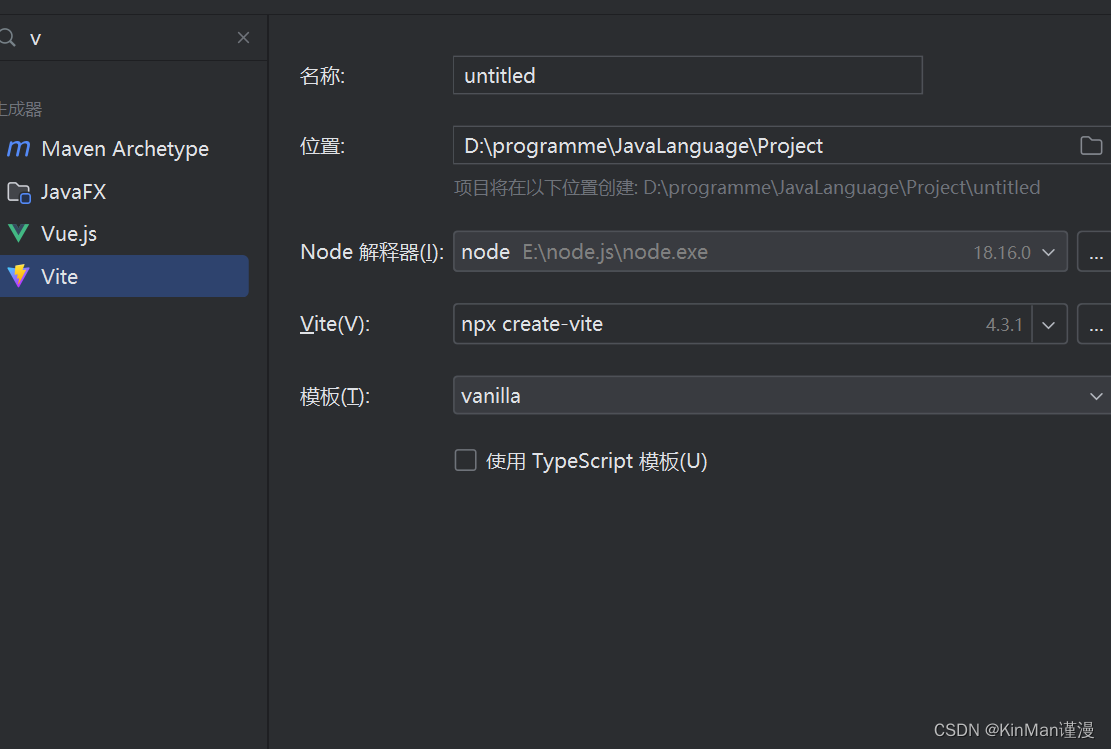This screenshot has height=749, width=1111.
Task: Select the Maven Archetype generator
Action: (x=125, y=149)
